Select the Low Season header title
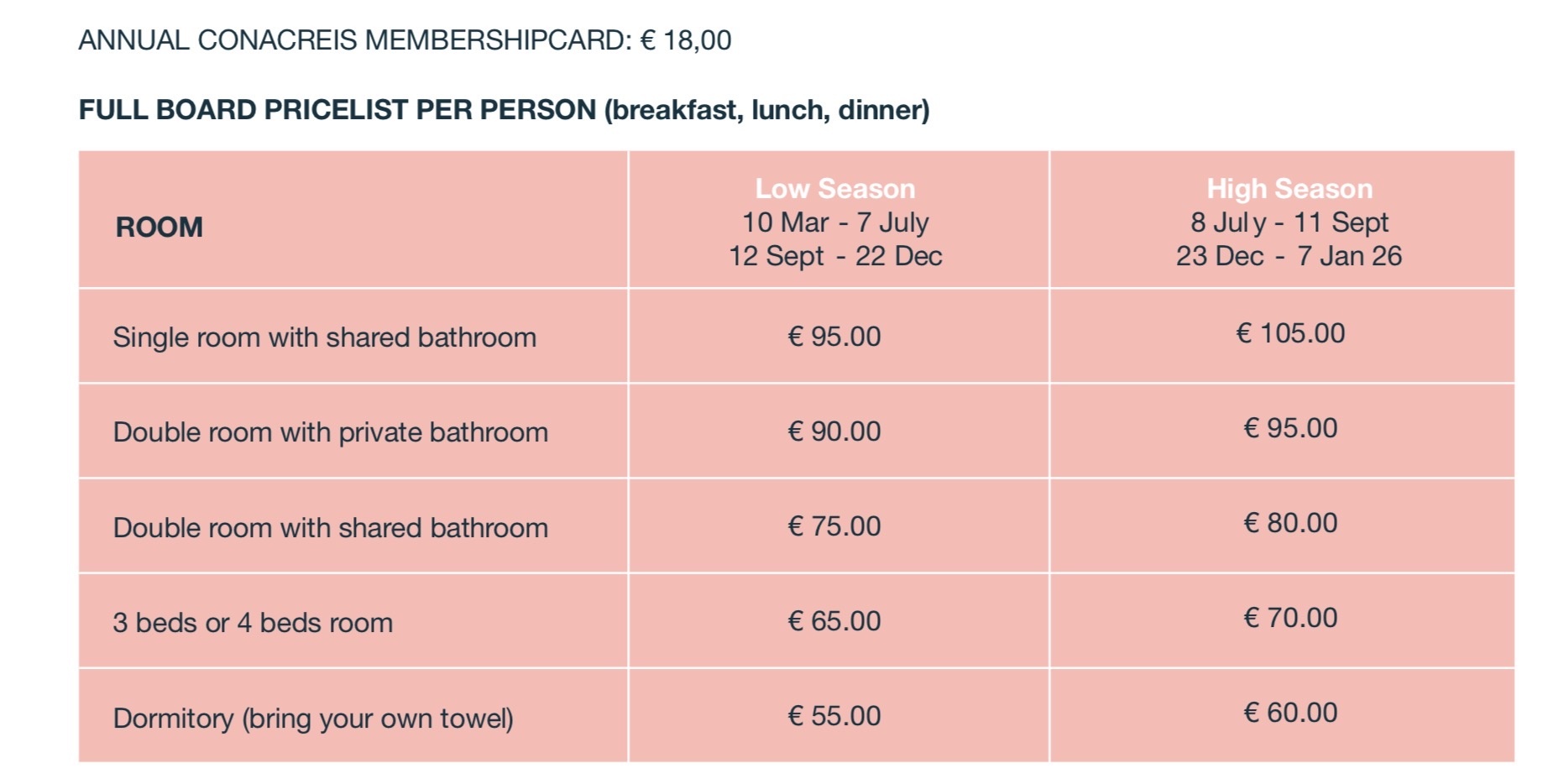Image resolution: width=1553 pixels, height=784 pixels. point(835,189)
